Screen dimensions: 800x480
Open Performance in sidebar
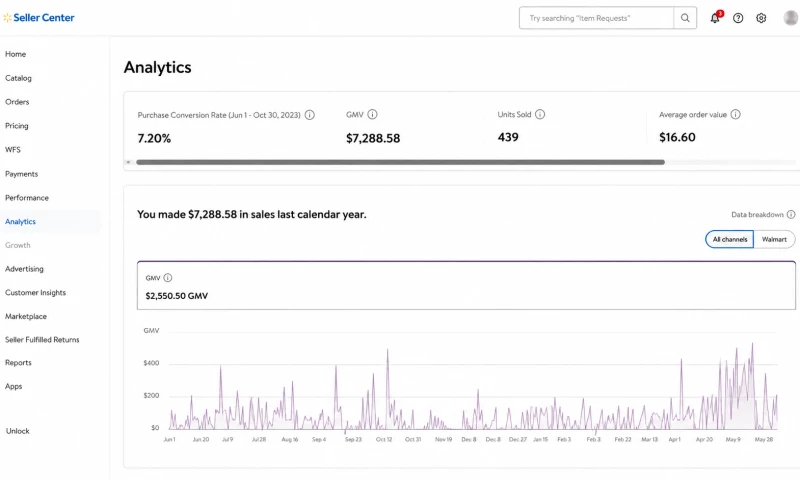[x=27, y=197]
